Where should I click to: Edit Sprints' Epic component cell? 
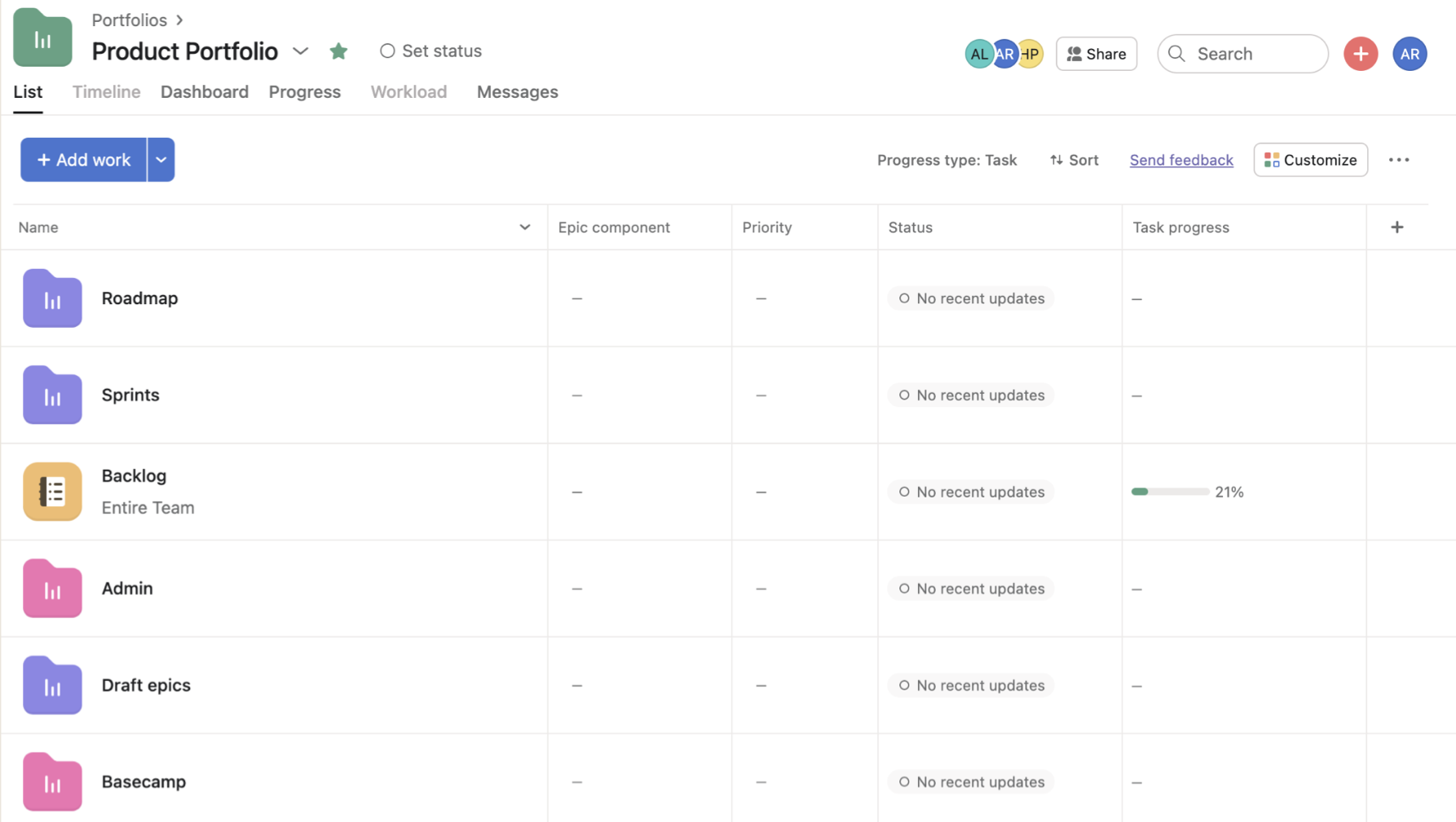(x=640, y=395)
